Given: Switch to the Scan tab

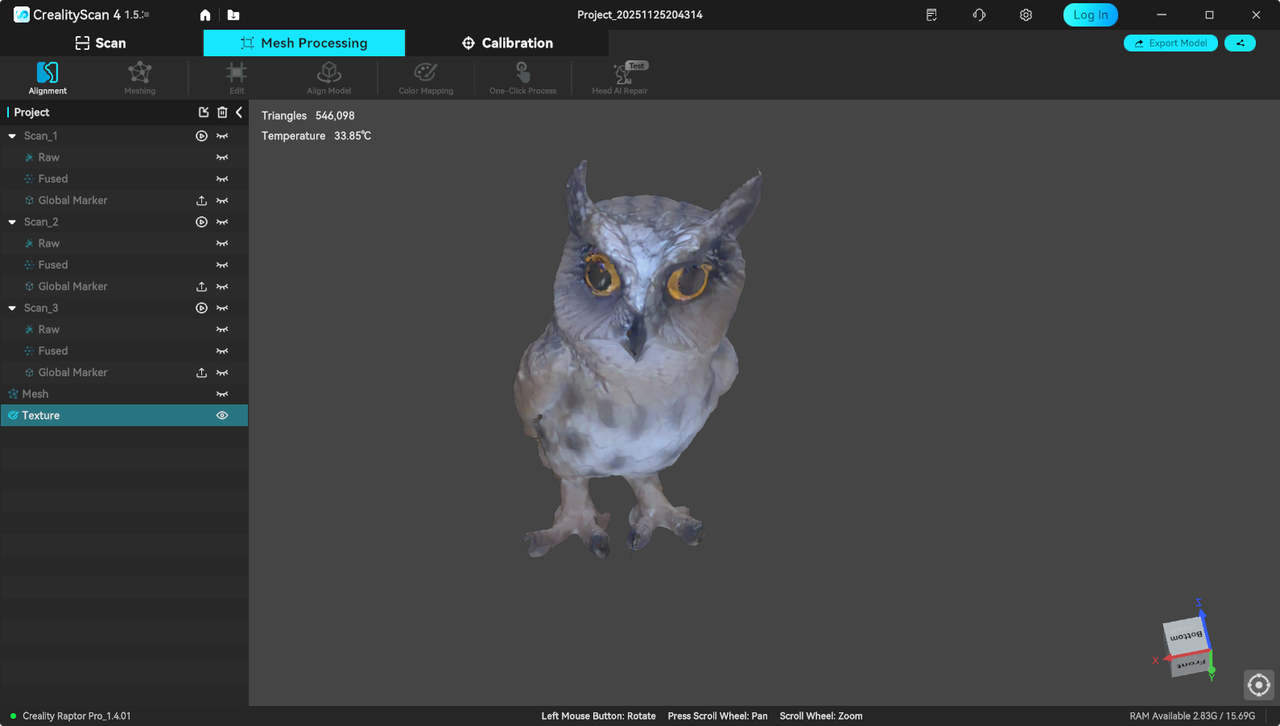Looking at the screenshot, I should (101, 43).
